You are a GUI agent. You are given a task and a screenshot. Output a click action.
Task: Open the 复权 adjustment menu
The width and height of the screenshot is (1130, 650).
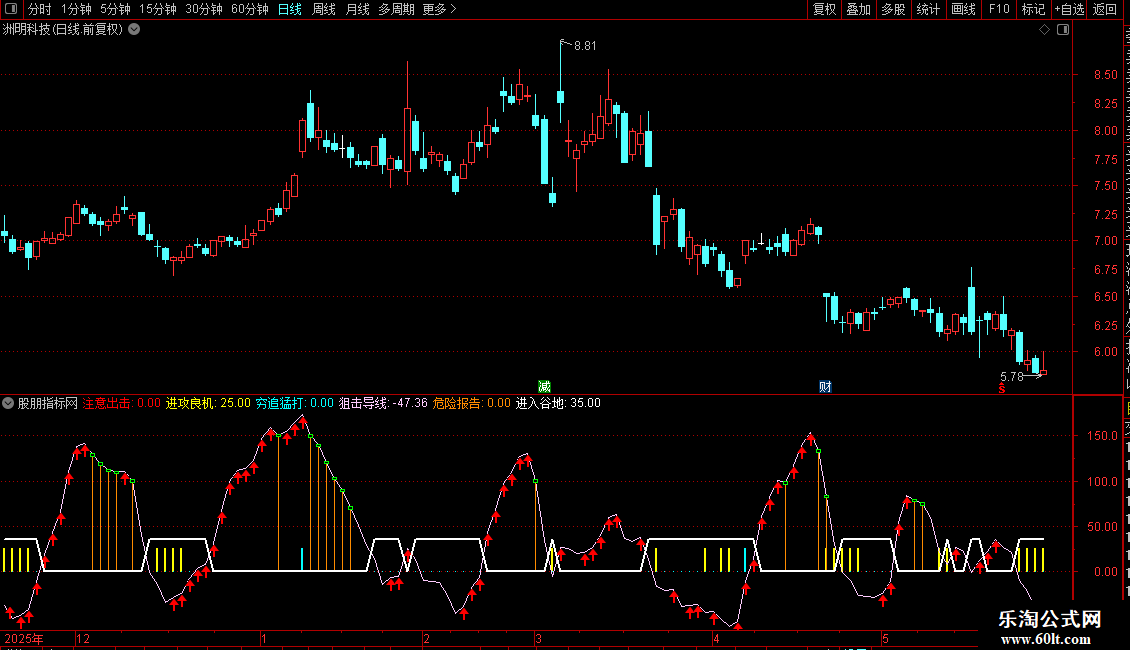(x=824, y=9)
